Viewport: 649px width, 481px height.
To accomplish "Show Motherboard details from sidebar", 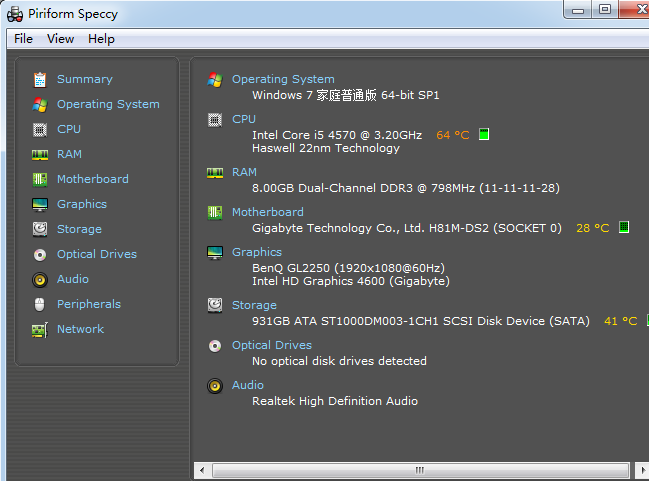I will click(x=93, y=179).
